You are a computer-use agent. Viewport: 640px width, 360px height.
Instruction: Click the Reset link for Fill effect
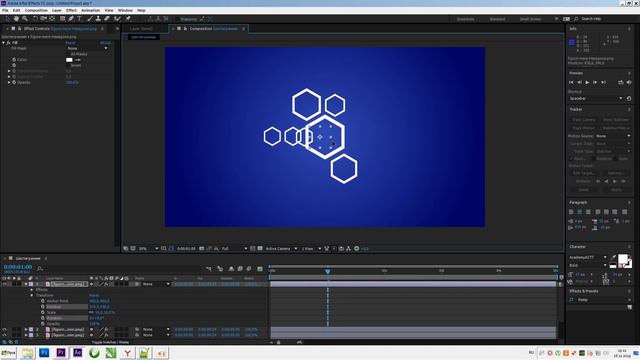coord(70,42)
